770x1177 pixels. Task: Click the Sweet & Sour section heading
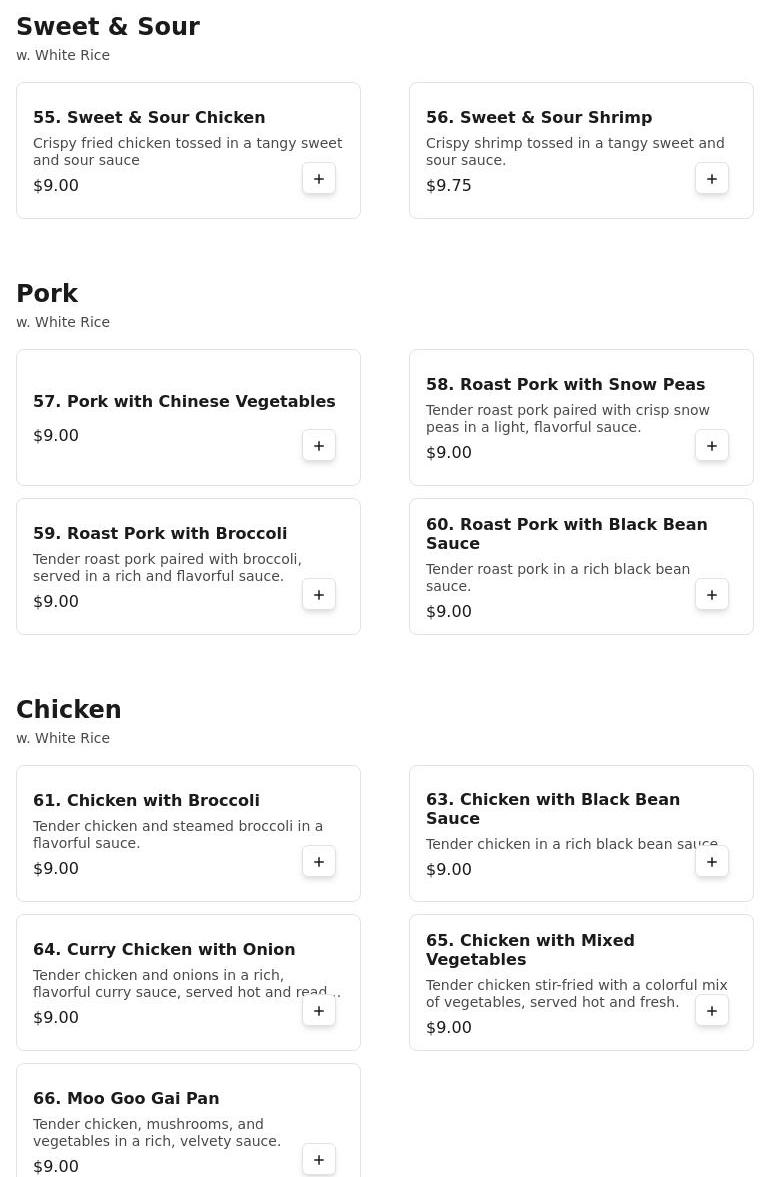[x=108, y=27]
